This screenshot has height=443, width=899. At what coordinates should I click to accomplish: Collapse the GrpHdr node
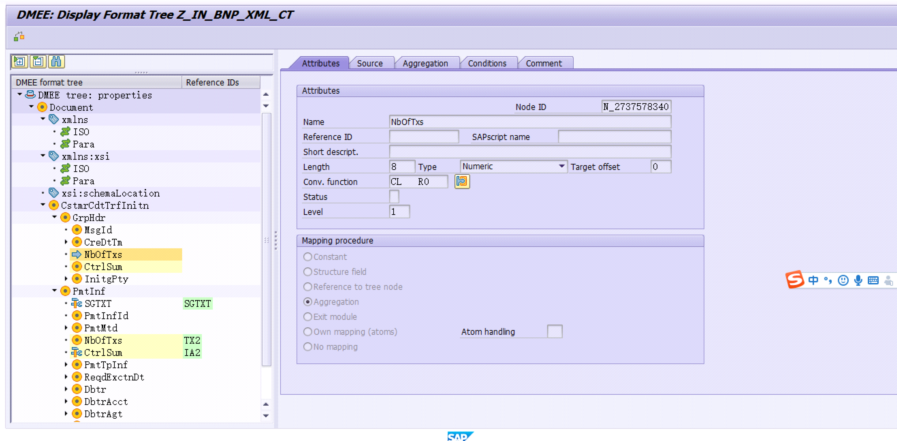[54, 218]
